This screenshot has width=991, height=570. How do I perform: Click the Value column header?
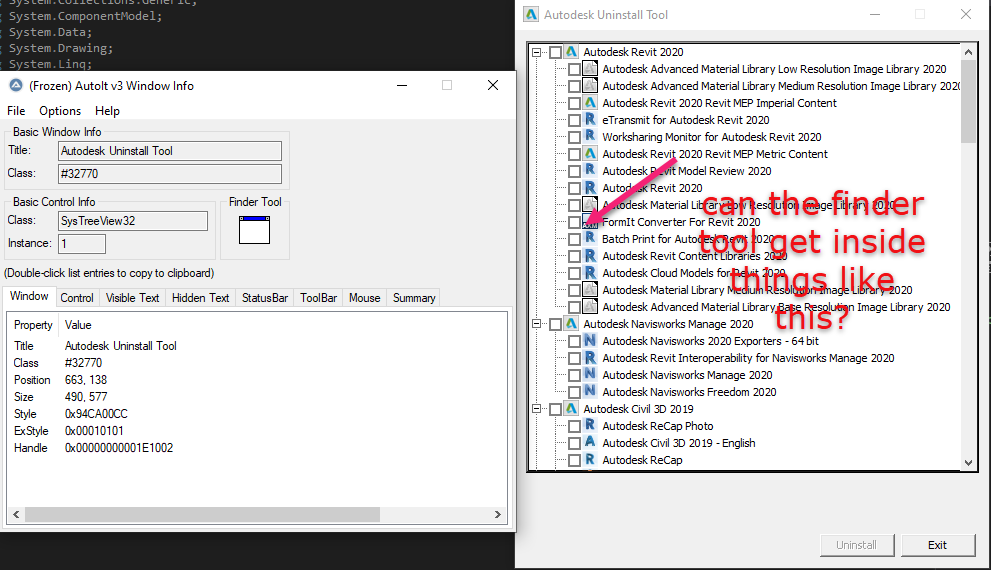[78, 325]
